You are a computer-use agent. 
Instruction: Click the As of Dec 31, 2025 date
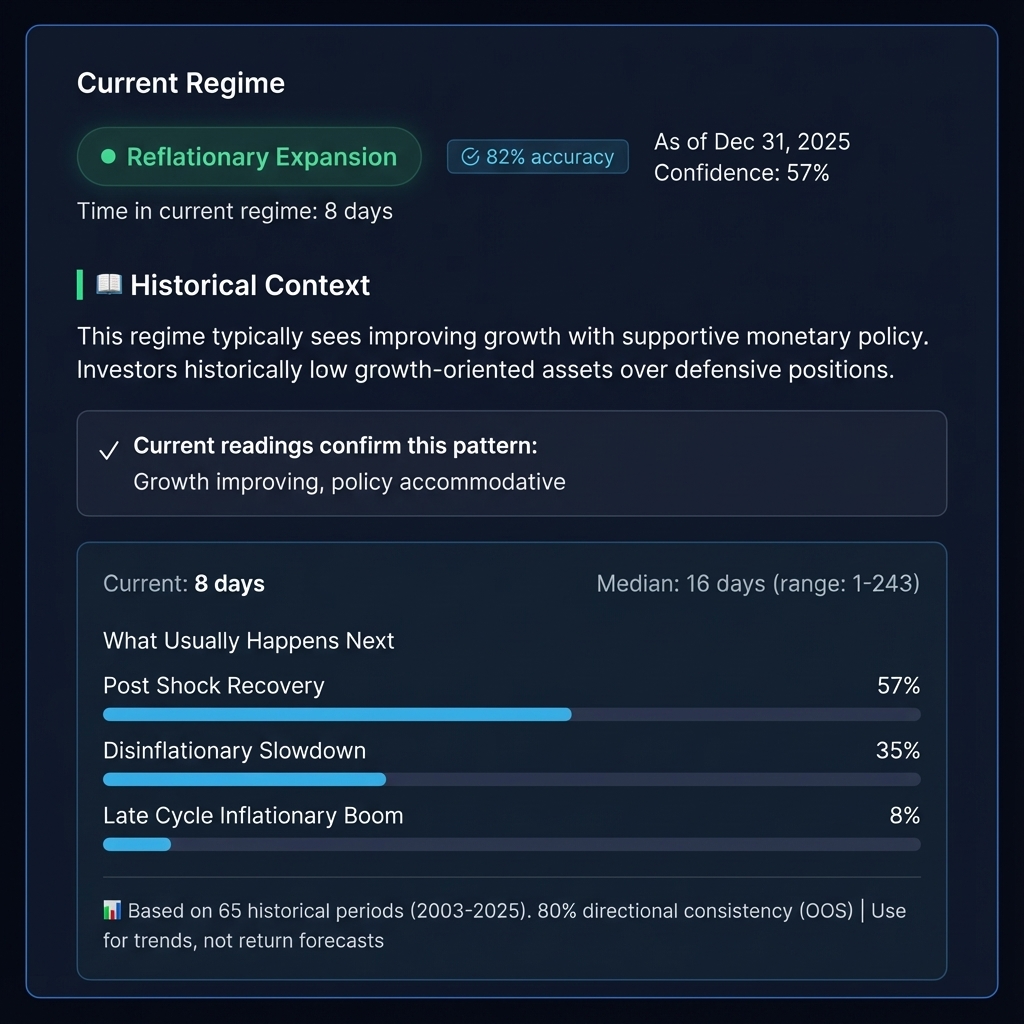point(752,142)
